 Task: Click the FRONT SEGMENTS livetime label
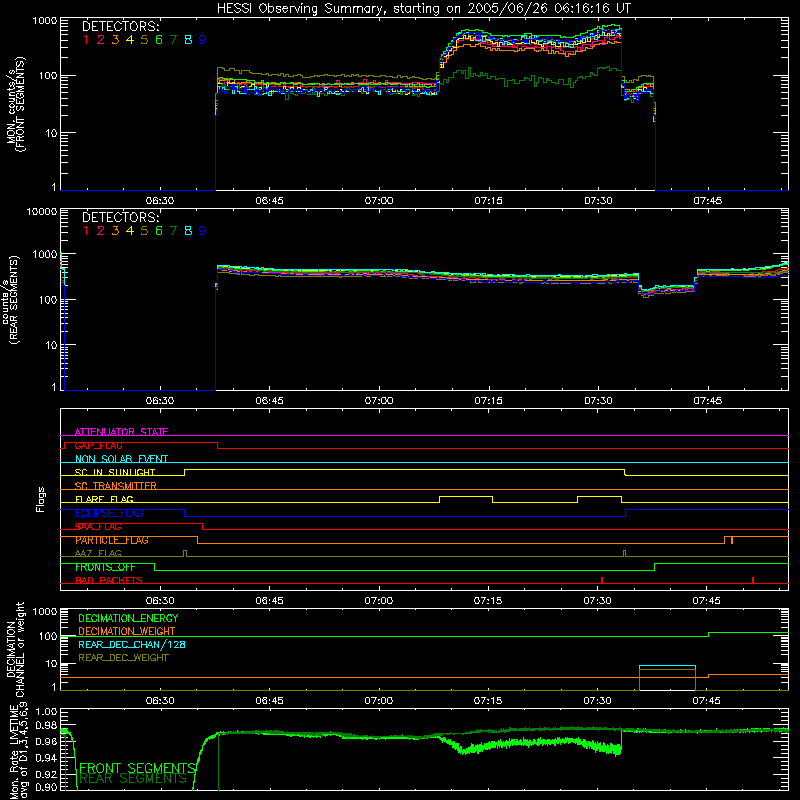pos(138,768)
